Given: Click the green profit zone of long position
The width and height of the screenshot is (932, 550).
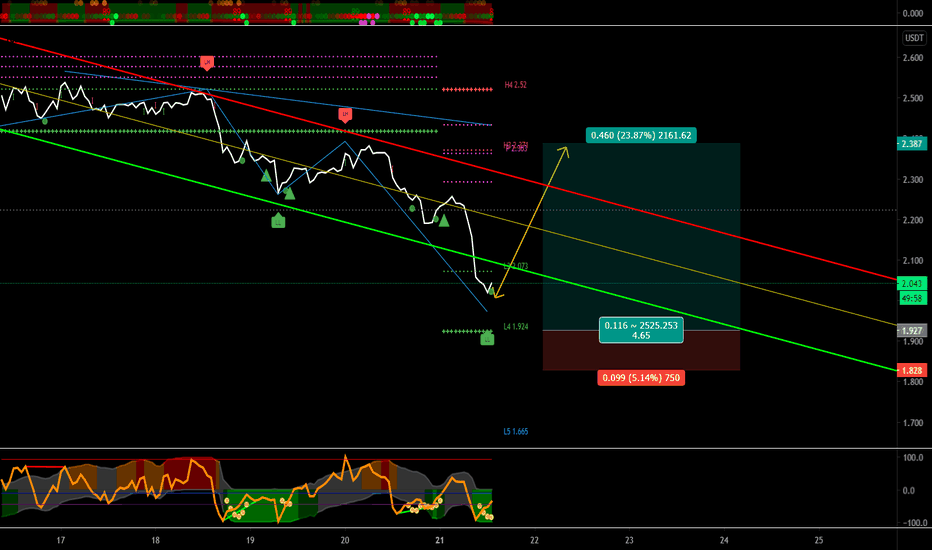Looking at the screenshot, I should coord(641,237).
